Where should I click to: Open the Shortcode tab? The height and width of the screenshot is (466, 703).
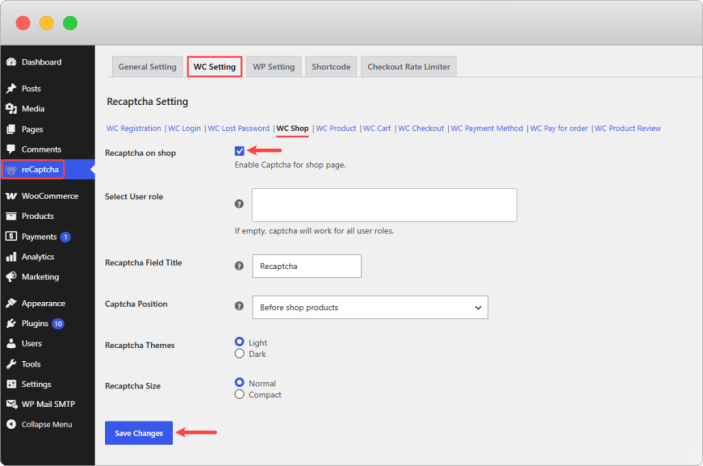331,67
